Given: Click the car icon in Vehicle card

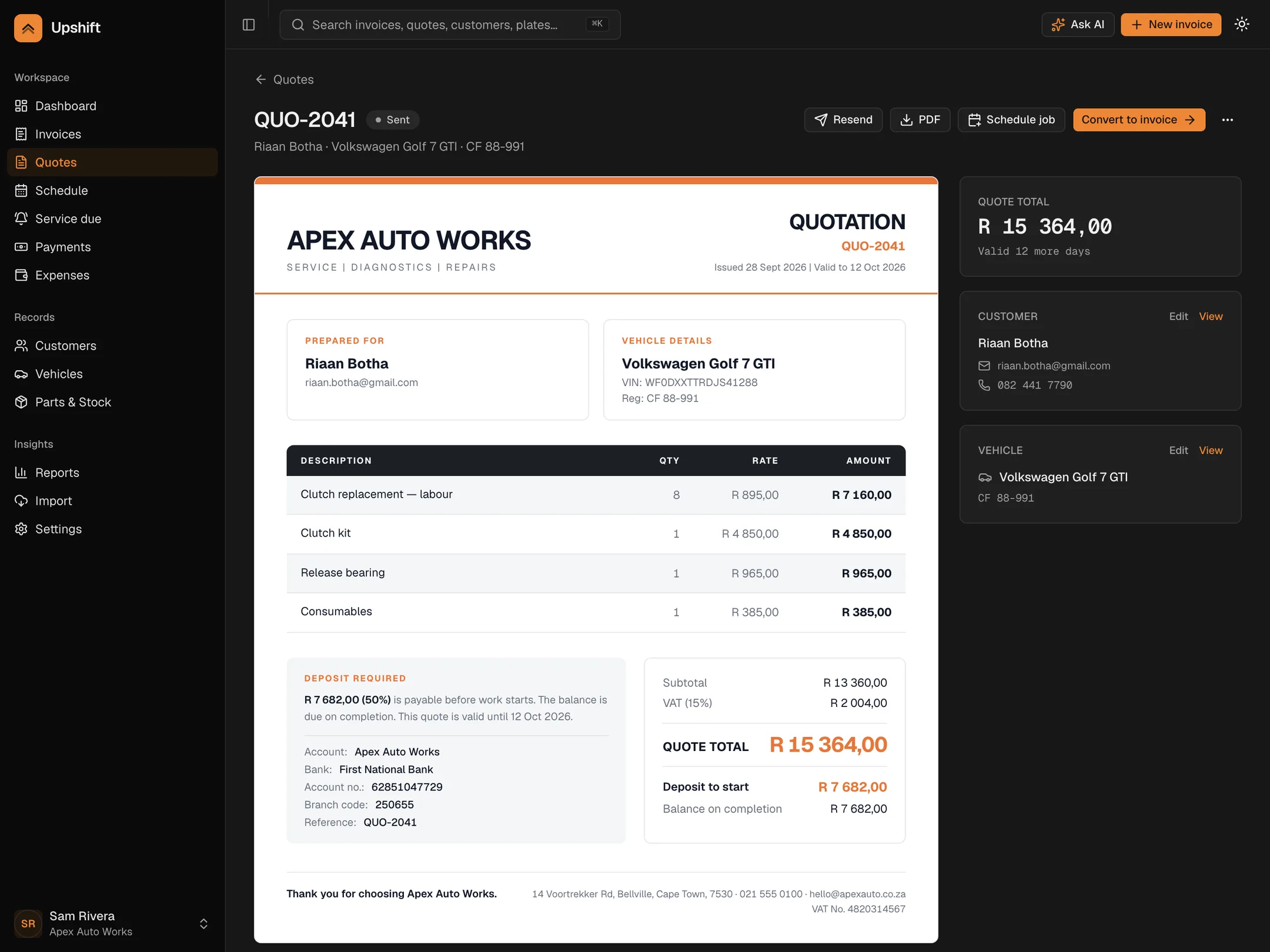Looking at the screenshot, I should [x=985, y=477].
